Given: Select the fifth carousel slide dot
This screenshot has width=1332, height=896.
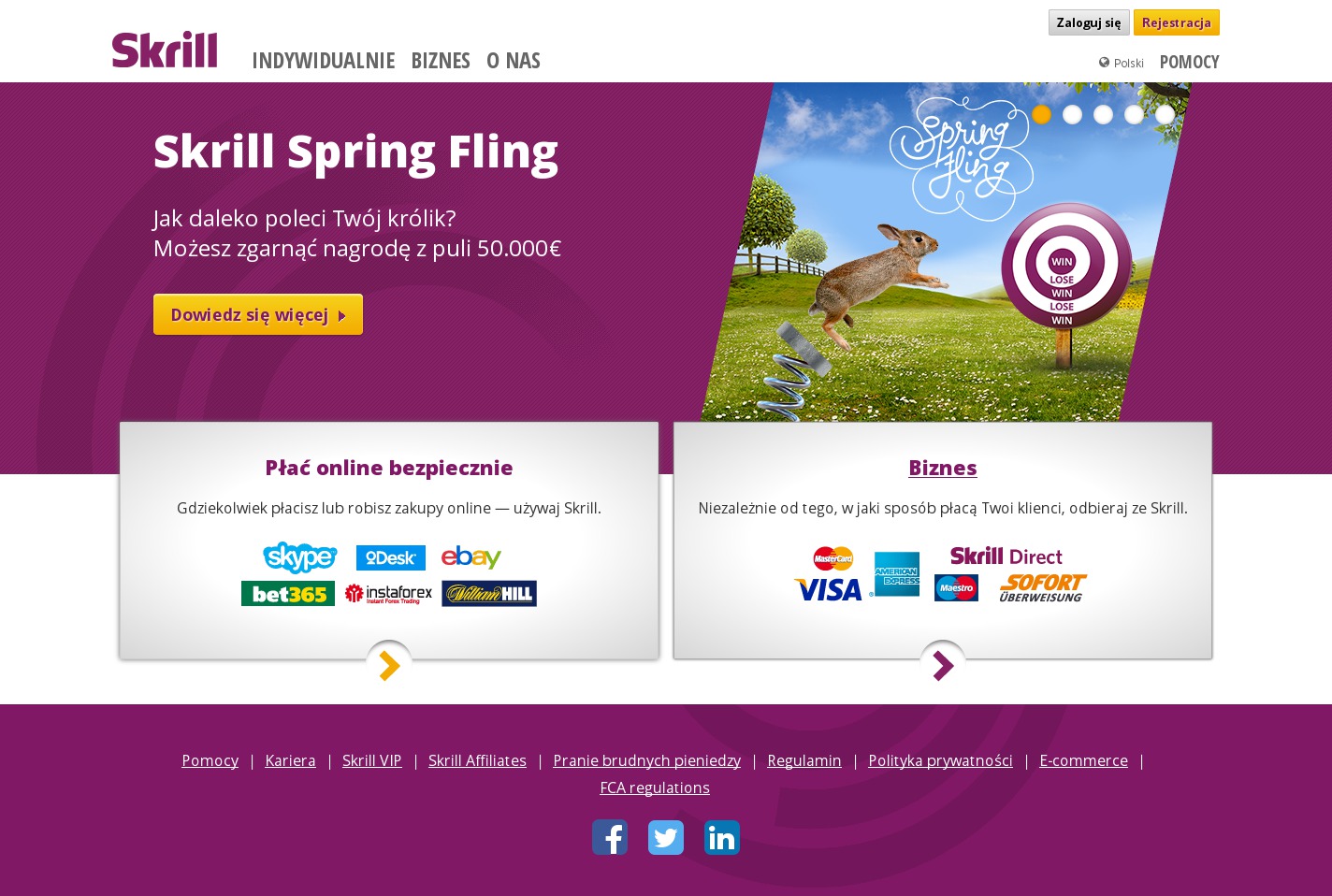Looking at the screenshot, I should [1165, 114].
